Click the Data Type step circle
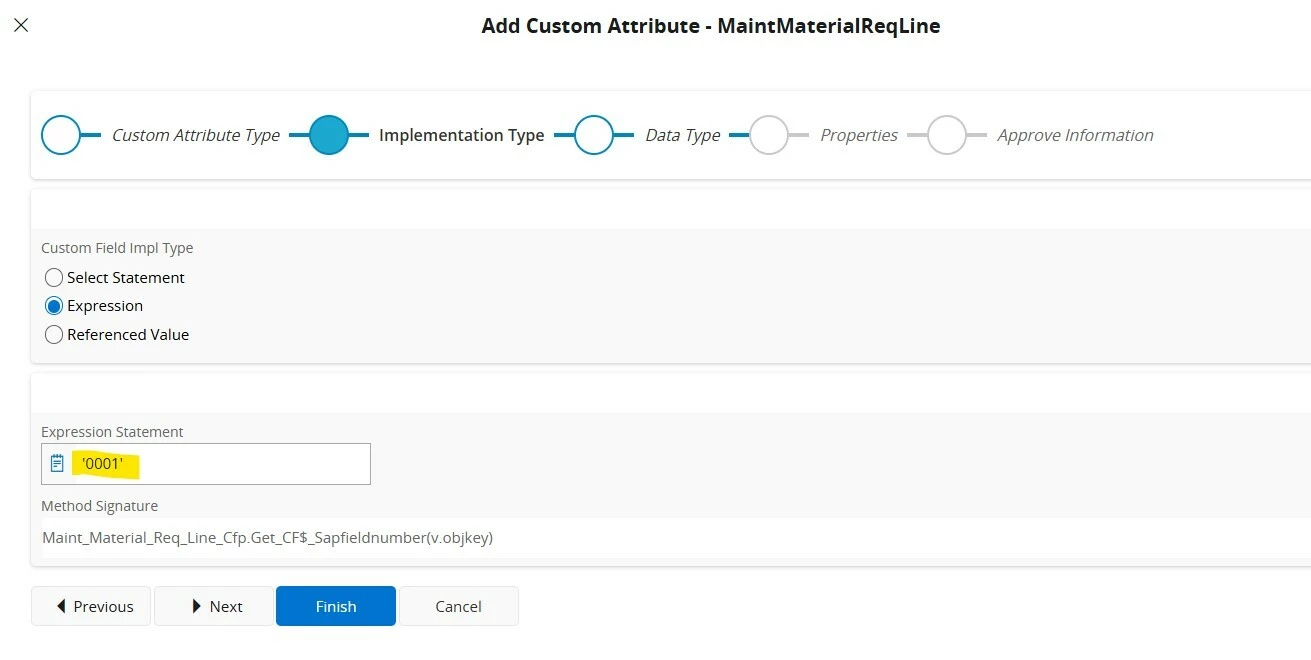This screenshot has width=1311, height=660. coord(594,135)
